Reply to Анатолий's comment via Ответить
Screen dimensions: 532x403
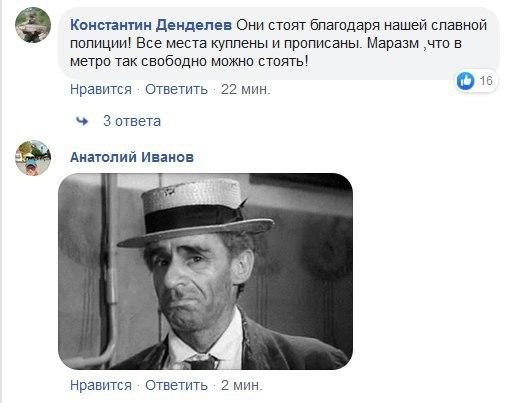coord(176,385)
